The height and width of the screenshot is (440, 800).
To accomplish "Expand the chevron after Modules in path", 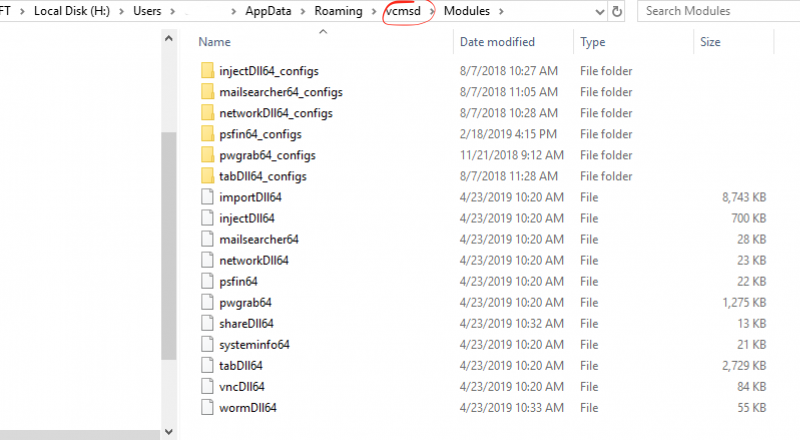I will (501, 11).
